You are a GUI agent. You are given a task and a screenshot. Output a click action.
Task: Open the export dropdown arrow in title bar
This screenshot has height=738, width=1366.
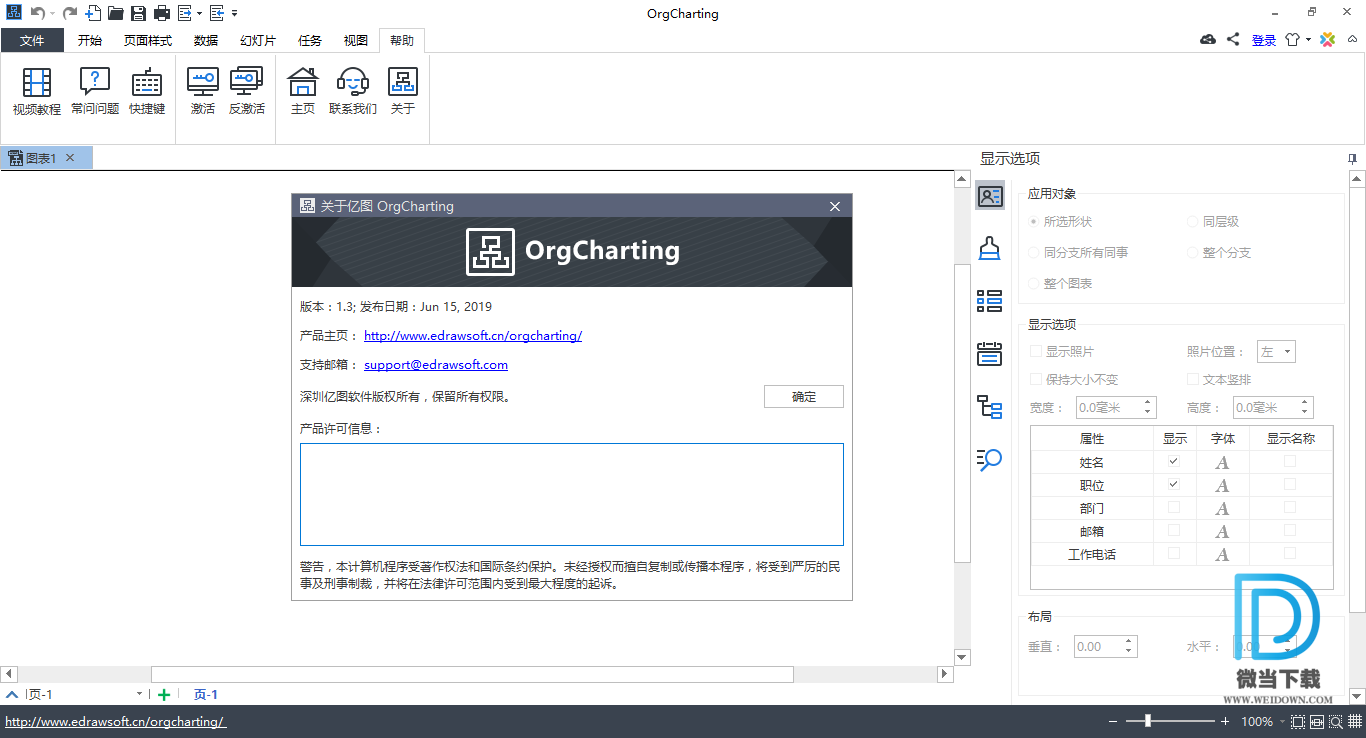[199, 14]
